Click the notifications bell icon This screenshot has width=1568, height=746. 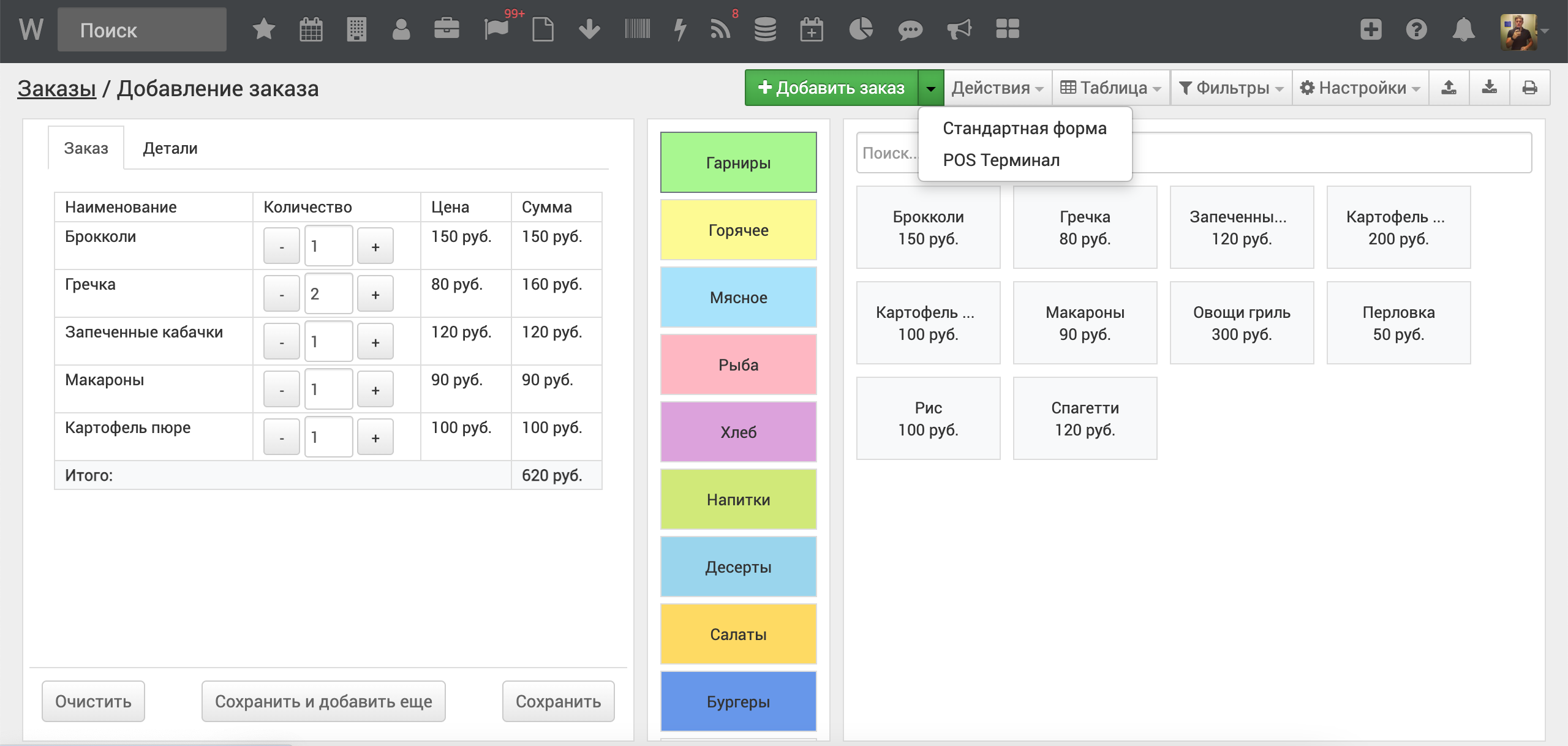(1463, 29)
